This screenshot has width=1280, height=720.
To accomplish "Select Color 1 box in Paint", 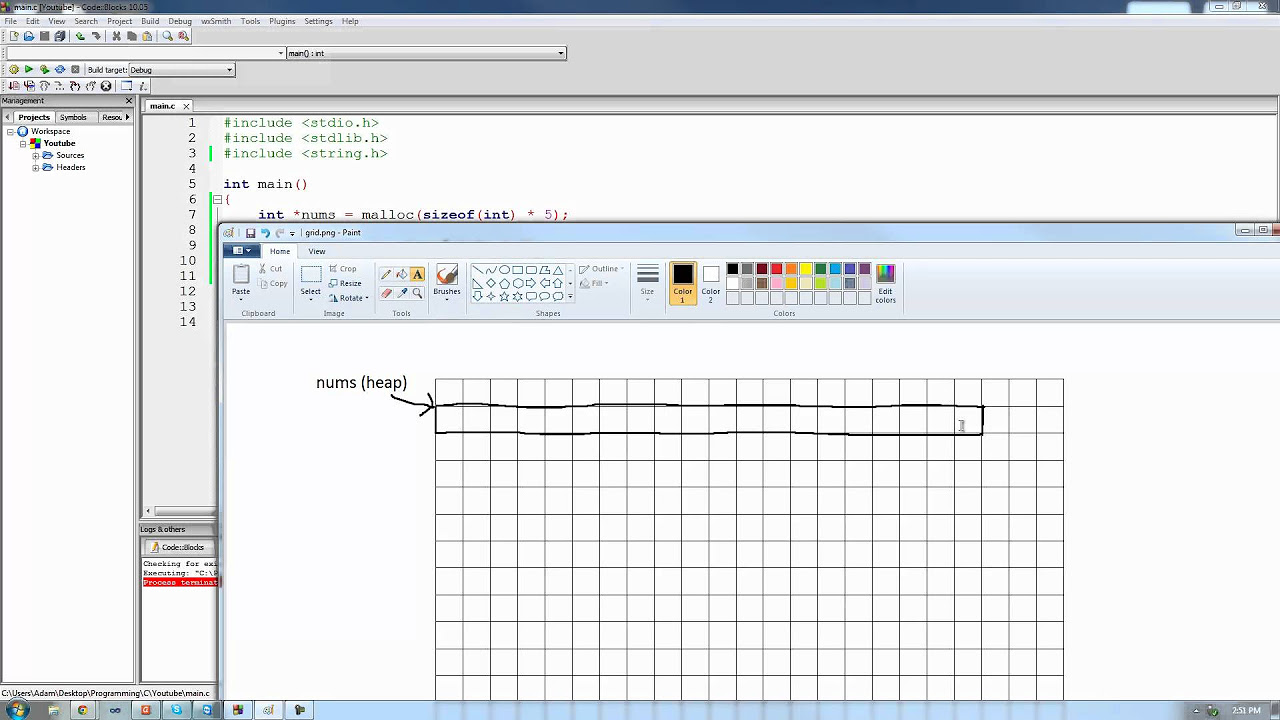I will (x=683, y=284).
